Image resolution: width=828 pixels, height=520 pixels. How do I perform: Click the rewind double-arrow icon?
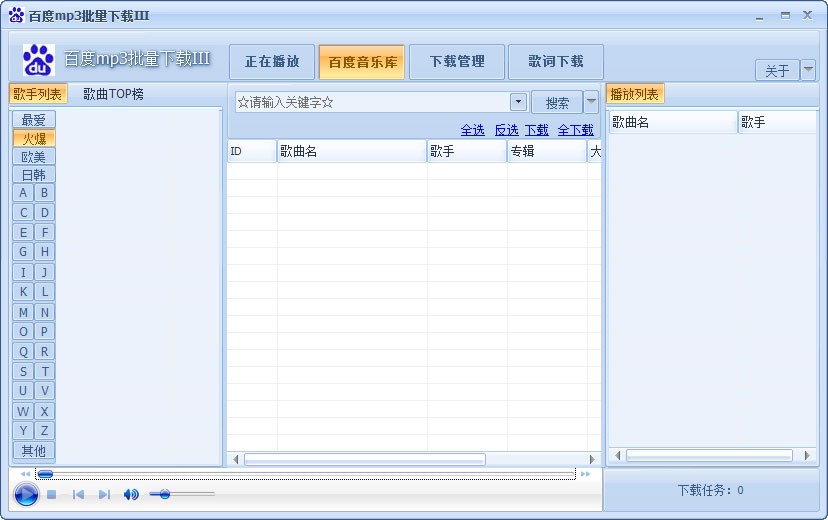coord(25,474)
